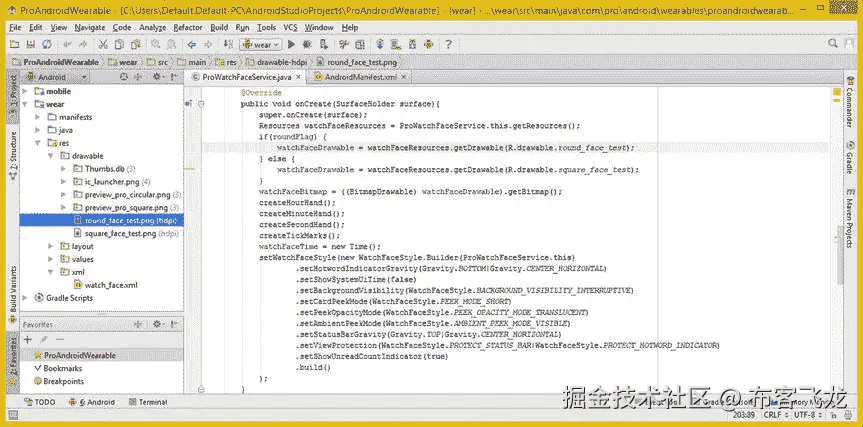The width and height of the screenshot is (863, 427).
Task: Click the plus icon in Favorites panel
Action: point(28,340)
